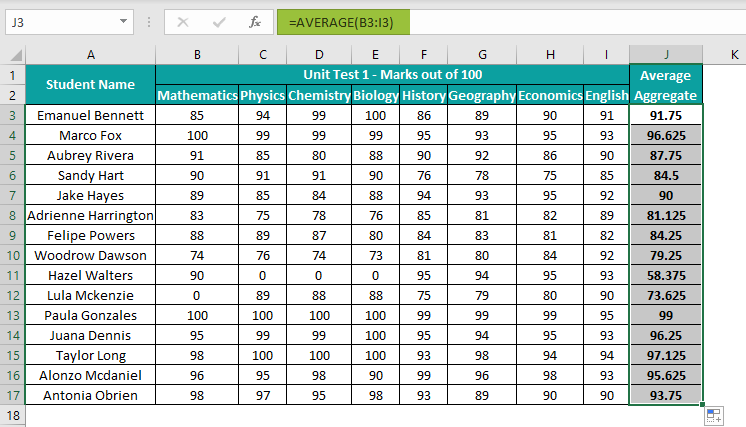Screen dimensions: 746x427
Task: Select the Adrienne Harrington name cell
Action: [x=90, y=215]
